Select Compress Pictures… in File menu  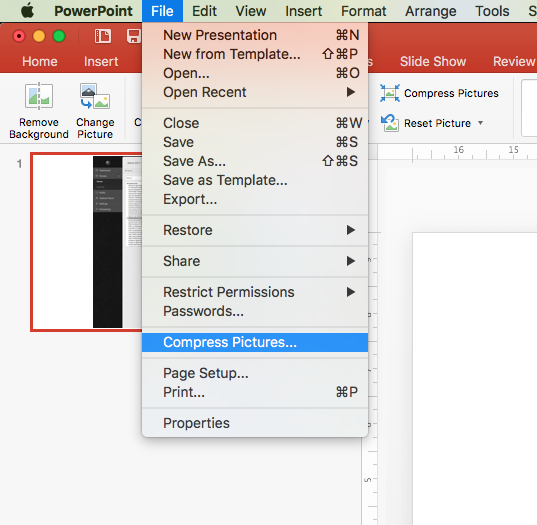point(255,342)
